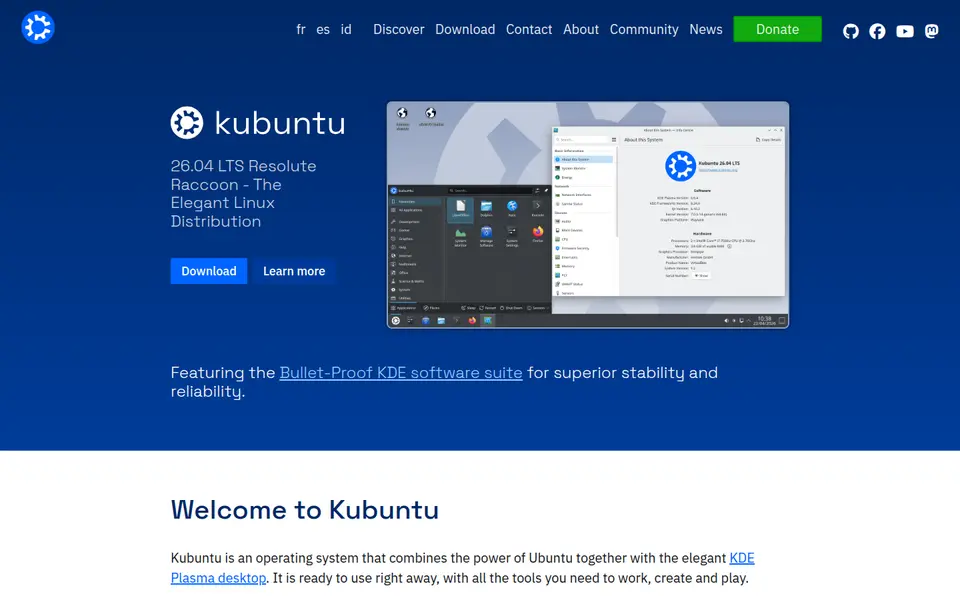Open the Mastodon icon link
Screen dimensions: 960x600
(x=931, y=31)
